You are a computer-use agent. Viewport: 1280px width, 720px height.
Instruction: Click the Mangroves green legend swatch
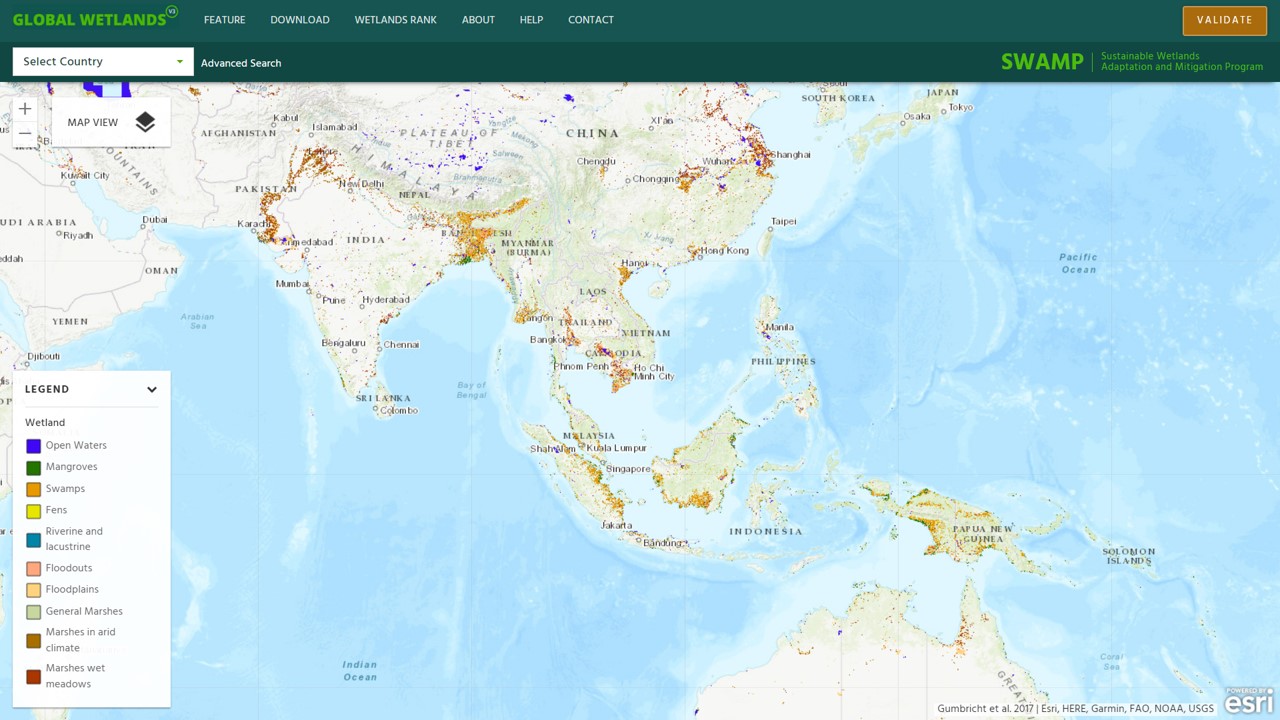pos(34,468)
